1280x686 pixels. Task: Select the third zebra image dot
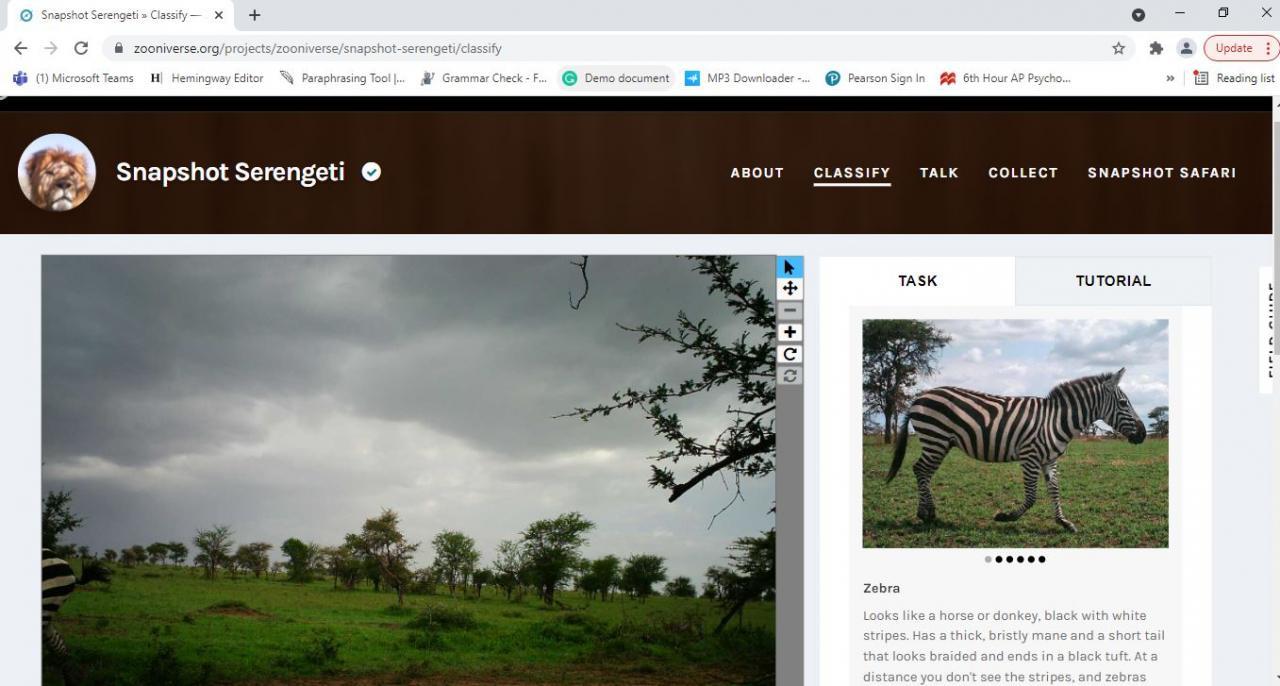click(1010, 559)
